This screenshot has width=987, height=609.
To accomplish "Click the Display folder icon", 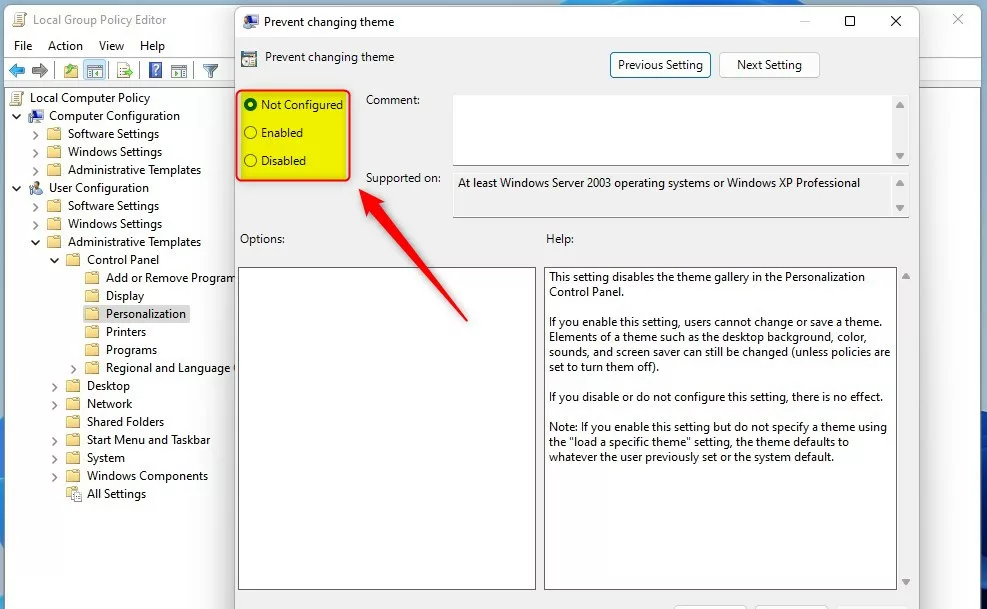I will coord(93,295).
